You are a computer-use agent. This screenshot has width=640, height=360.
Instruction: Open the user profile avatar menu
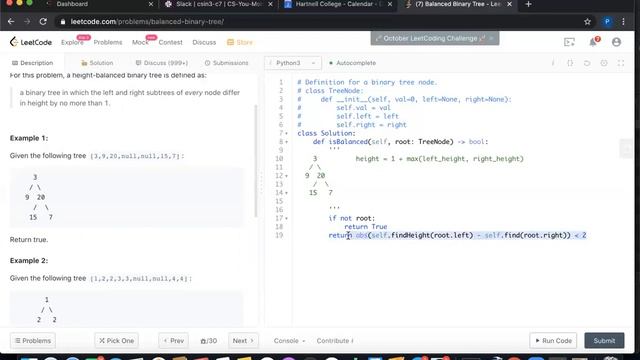pos(616,42)
